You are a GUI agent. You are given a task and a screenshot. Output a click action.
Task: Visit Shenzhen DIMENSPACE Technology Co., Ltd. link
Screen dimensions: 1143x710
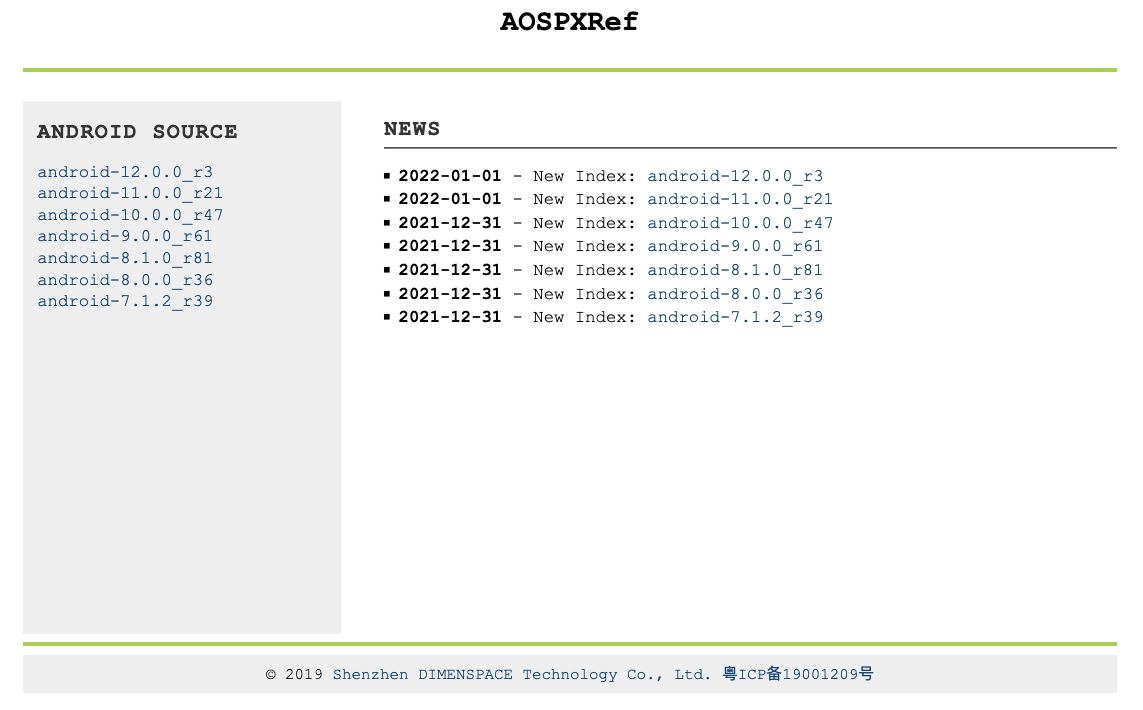coord(522,674)
